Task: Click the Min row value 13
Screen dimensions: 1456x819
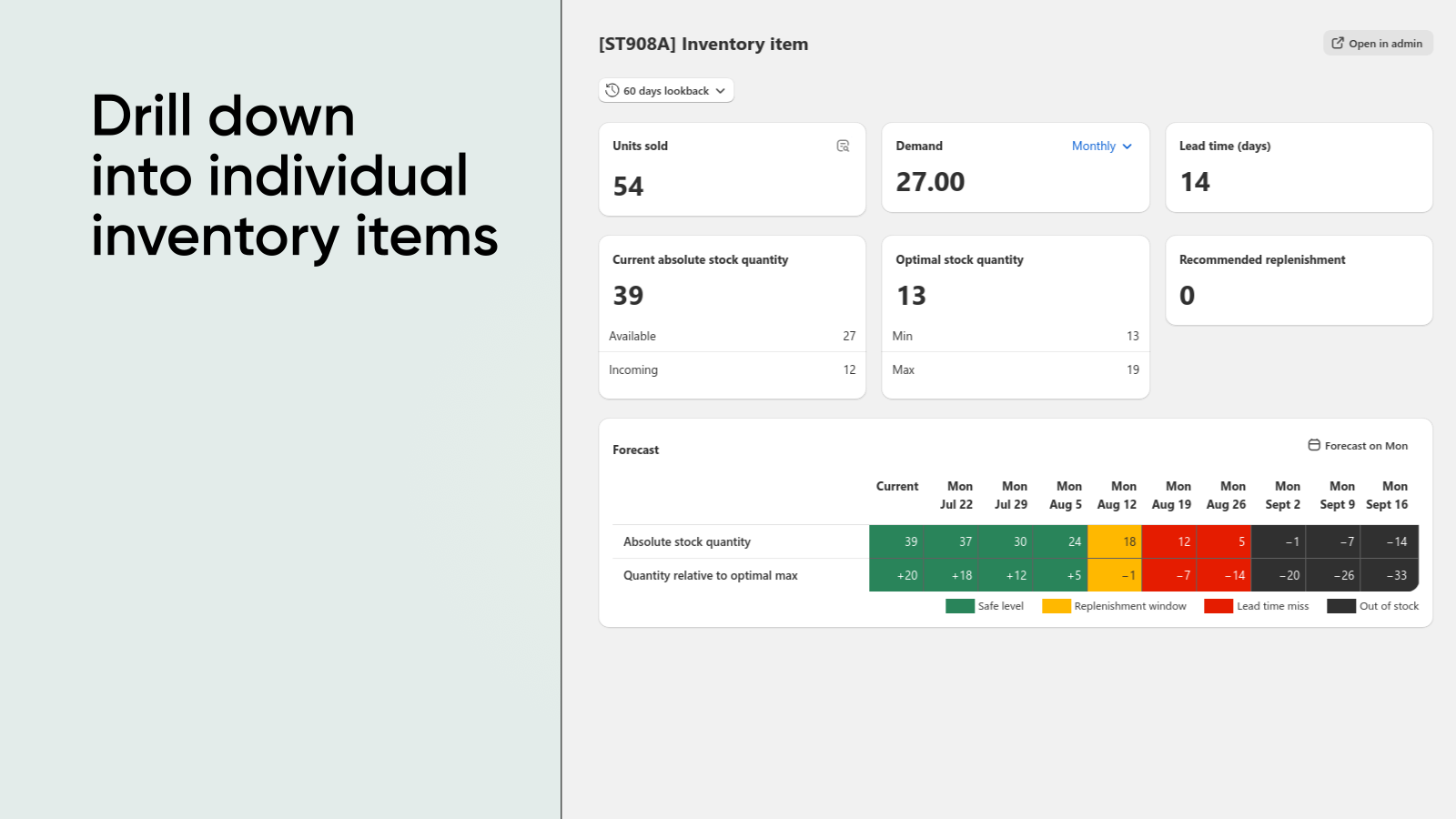Action: click(x=1133, y=336)
